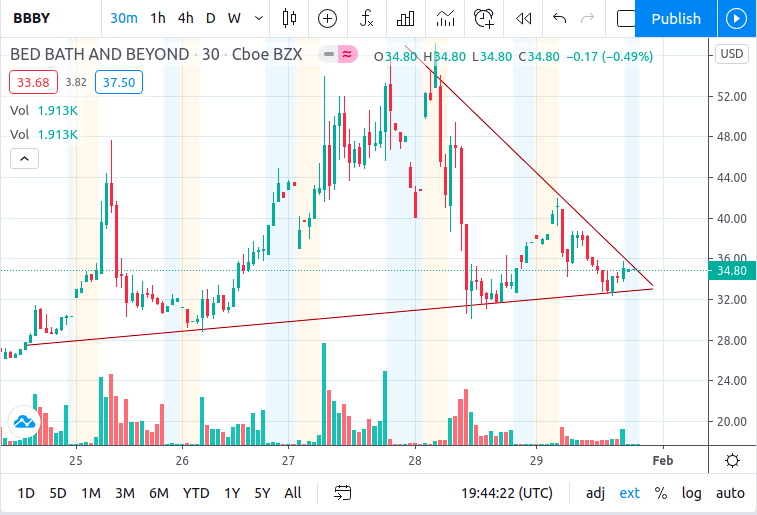The height and width of the screenshot is (515, 757).
Task: Expand the timeframe interval dropdown
Action: click(259, 18)
